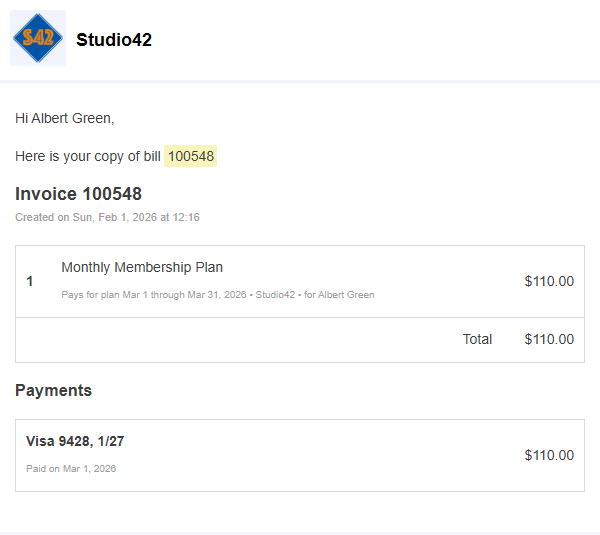This screenshot has width=600, height=535.
Task: Click the Visa payment card box
Action: point(300,455)
